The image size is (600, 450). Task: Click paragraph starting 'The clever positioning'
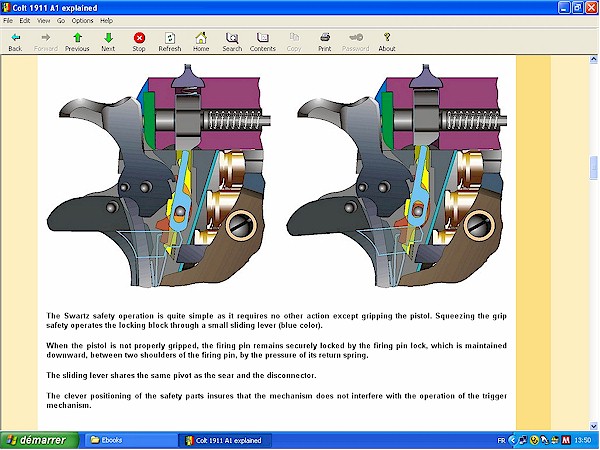click(x=276, y=400)
